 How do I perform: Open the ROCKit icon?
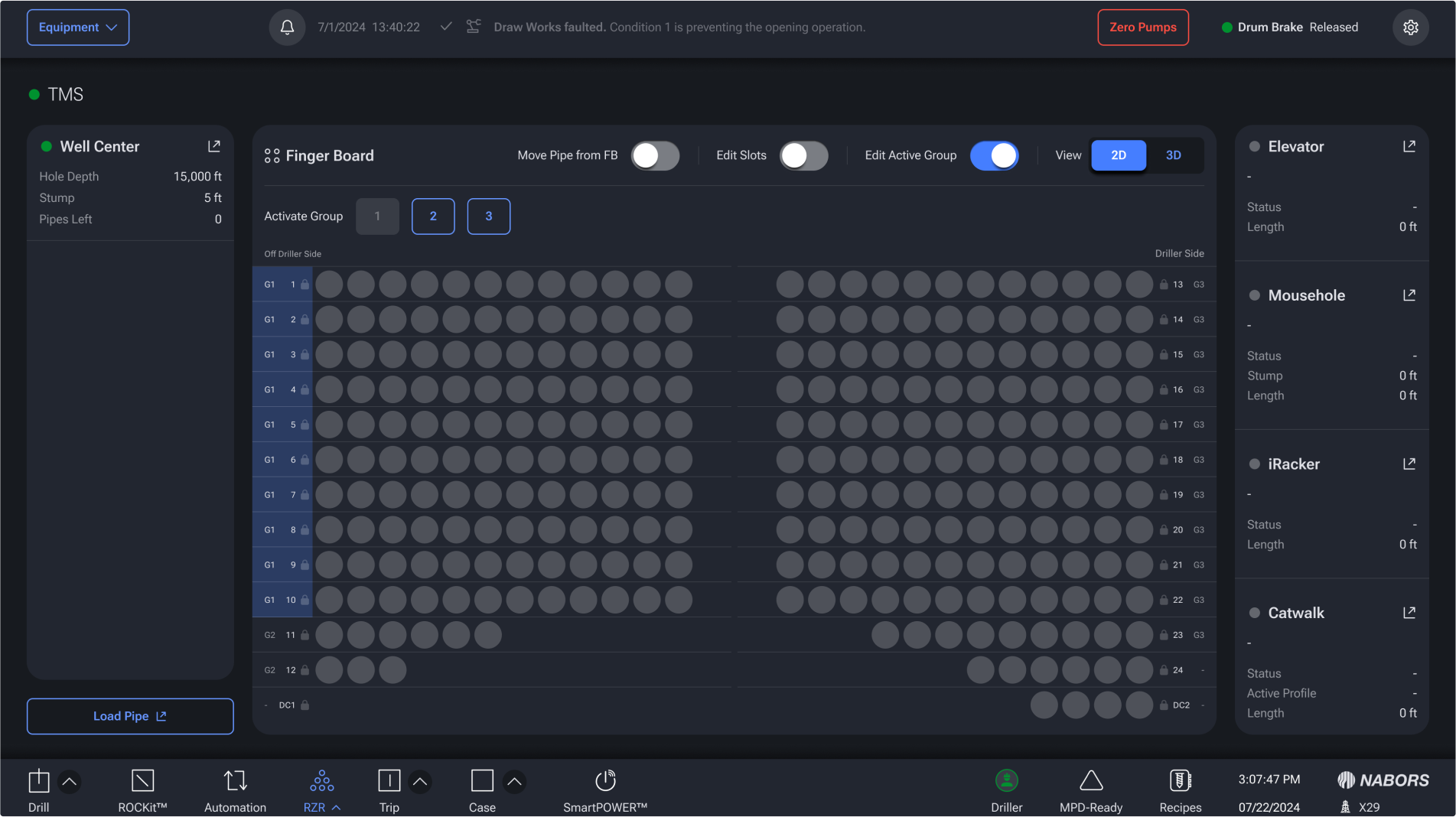[142, 781]
